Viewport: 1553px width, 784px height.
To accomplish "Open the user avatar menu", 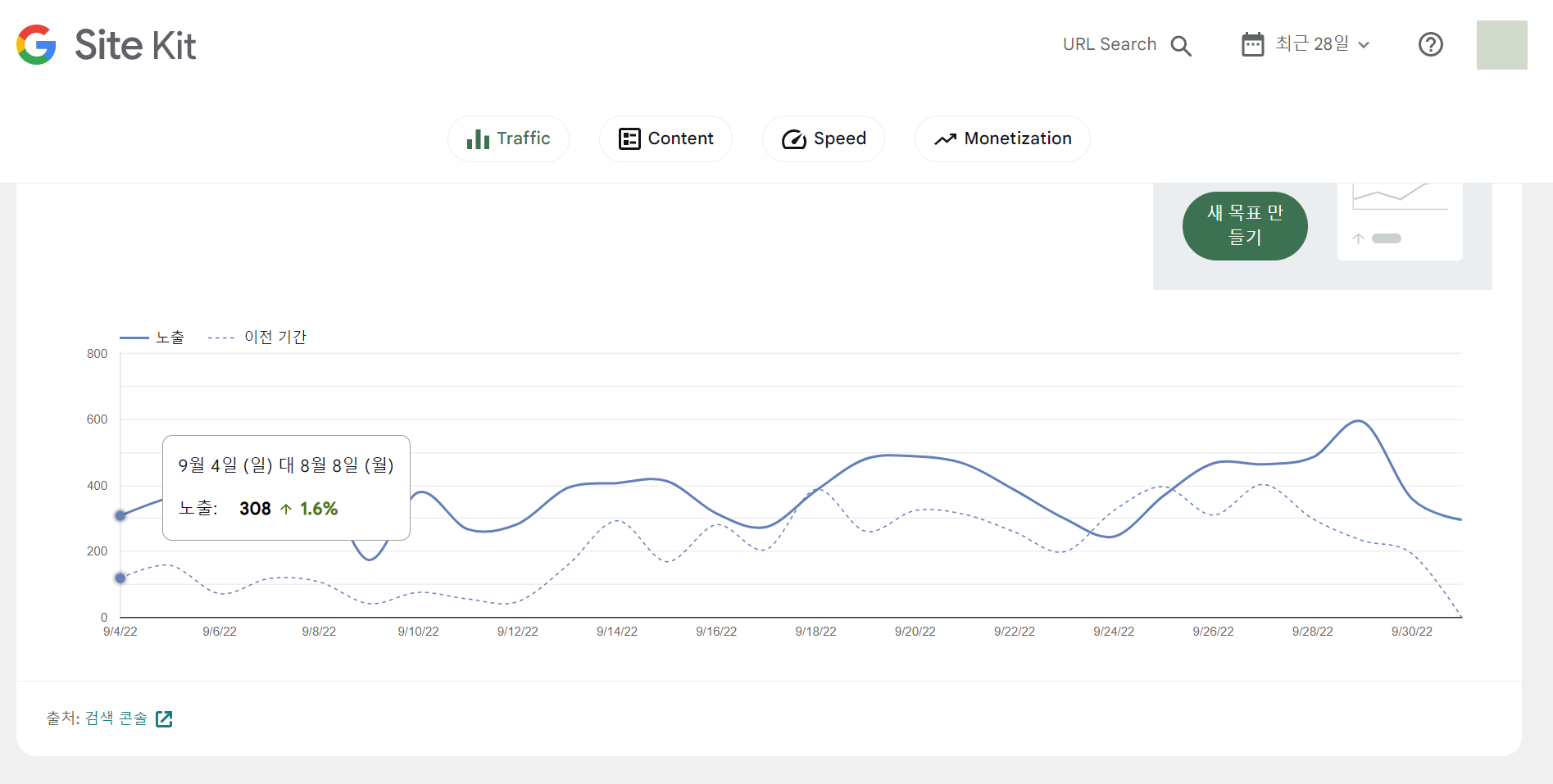I will 1501,45.
